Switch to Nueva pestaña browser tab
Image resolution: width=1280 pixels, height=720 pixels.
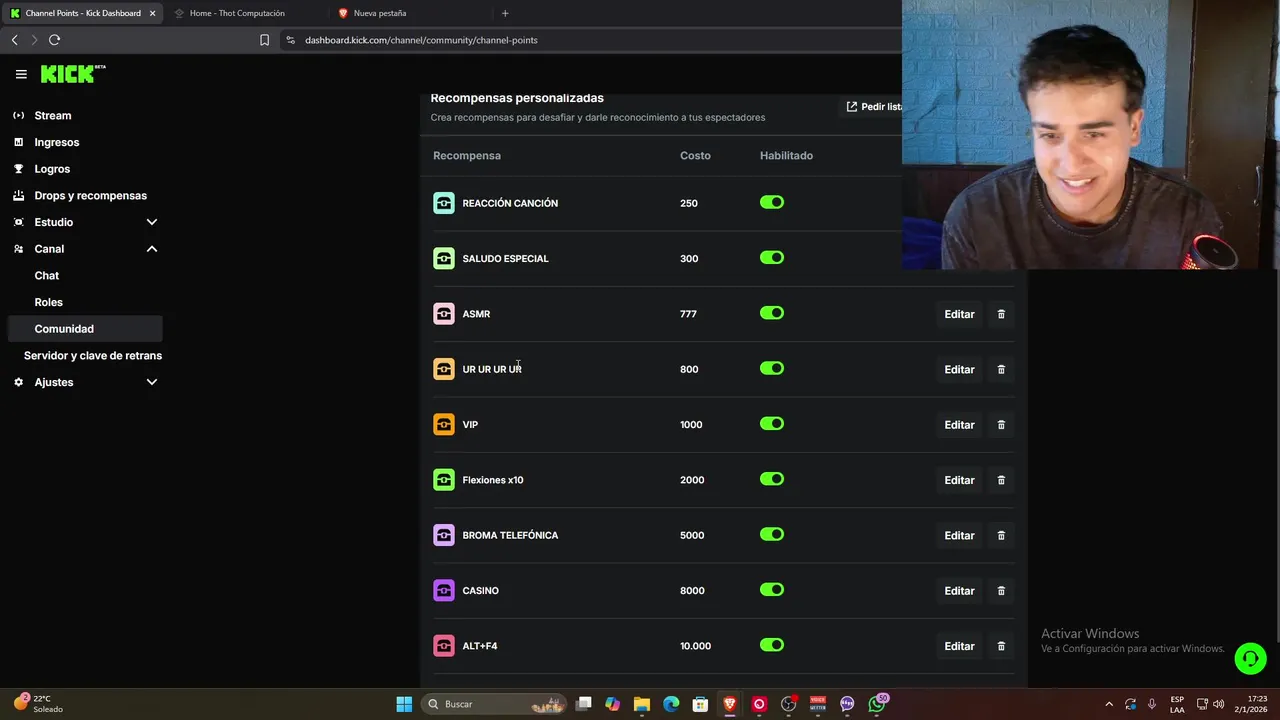tap(380, 13)
